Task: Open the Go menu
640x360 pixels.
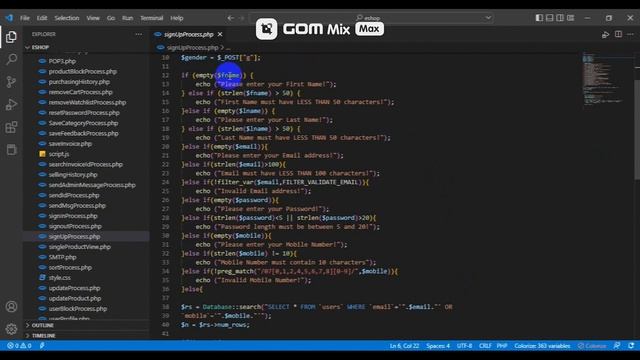Action: (x=111, y=18)
